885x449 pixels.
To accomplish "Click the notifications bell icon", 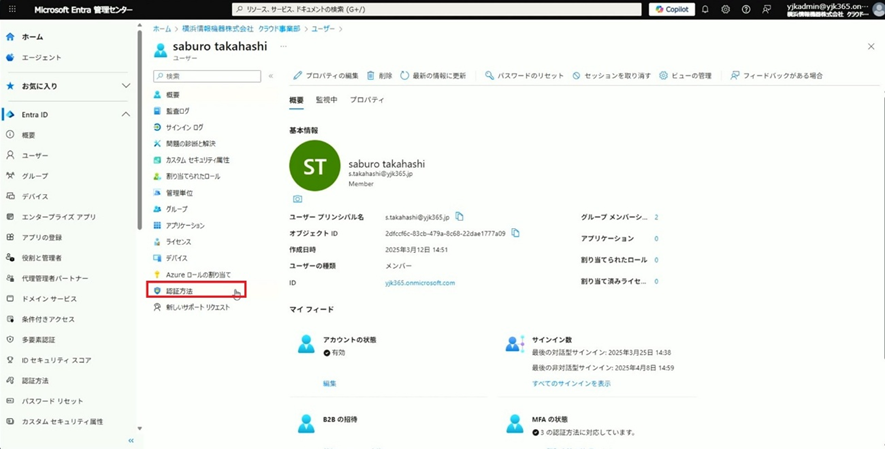I will pyautogui.click(x=705, y=9).
